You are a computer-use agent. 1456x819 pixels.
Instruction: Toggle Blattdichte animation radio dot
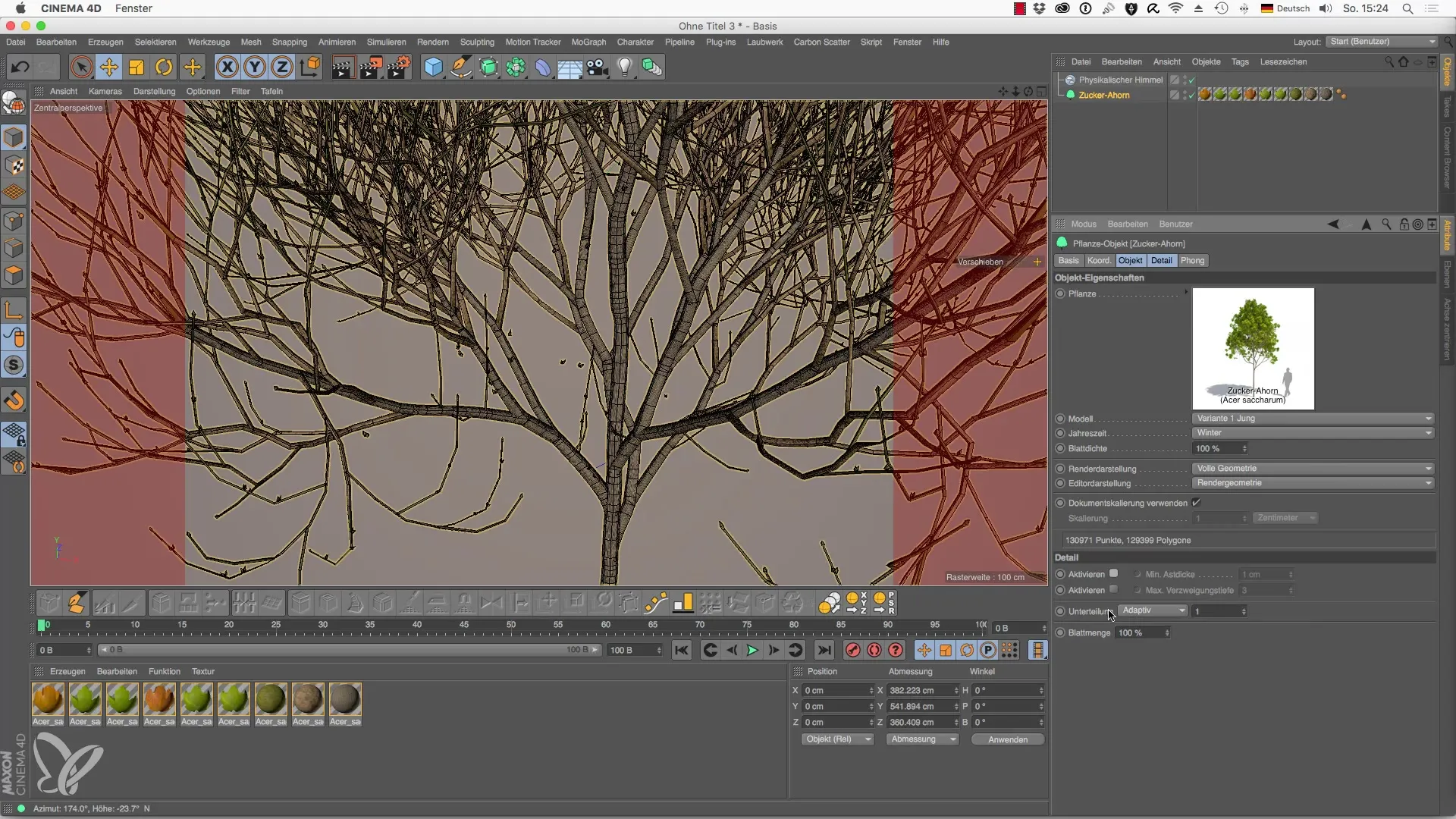1060,448
